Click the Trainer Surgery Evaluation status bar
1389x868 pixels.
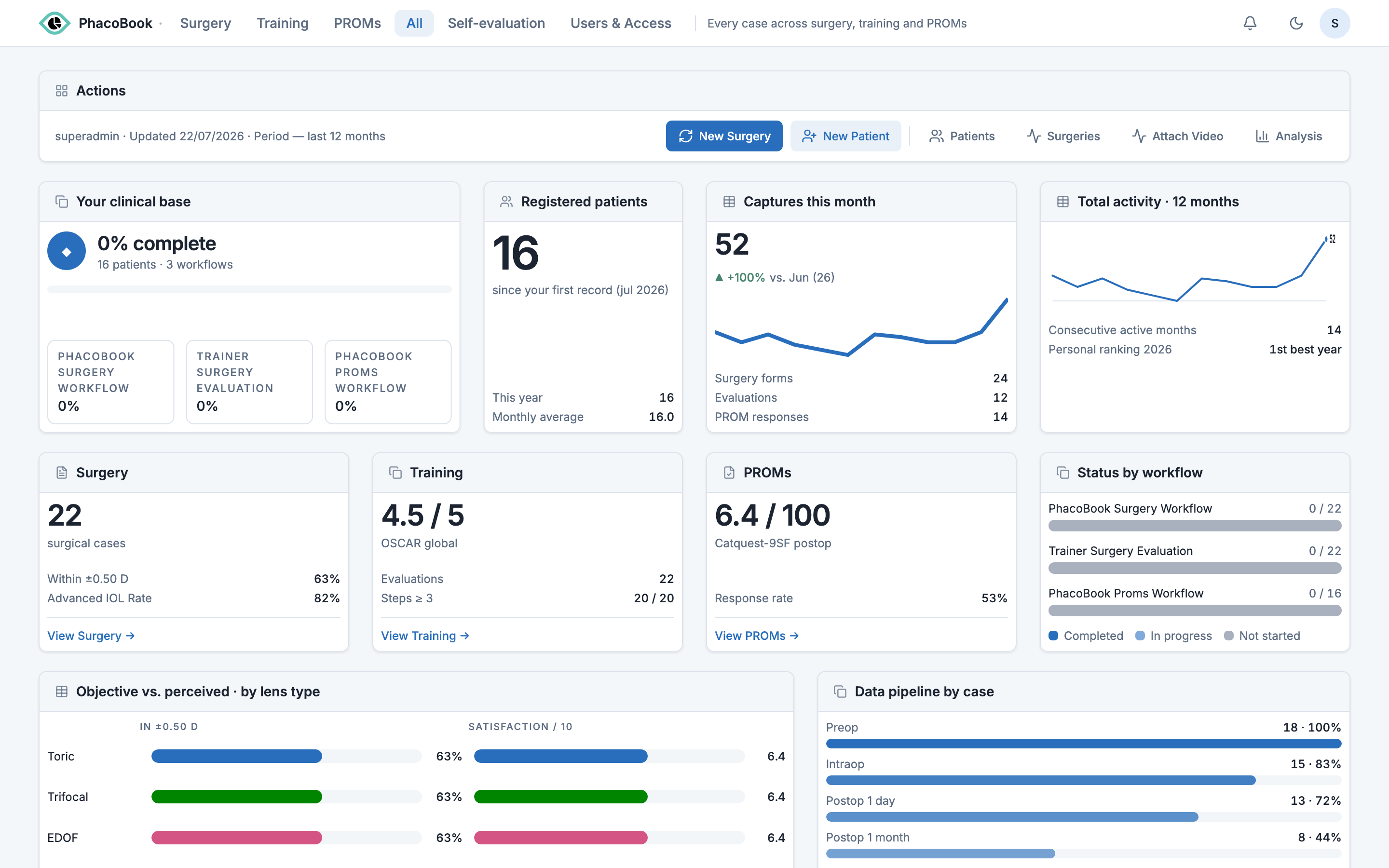(x=1195, y=568)
